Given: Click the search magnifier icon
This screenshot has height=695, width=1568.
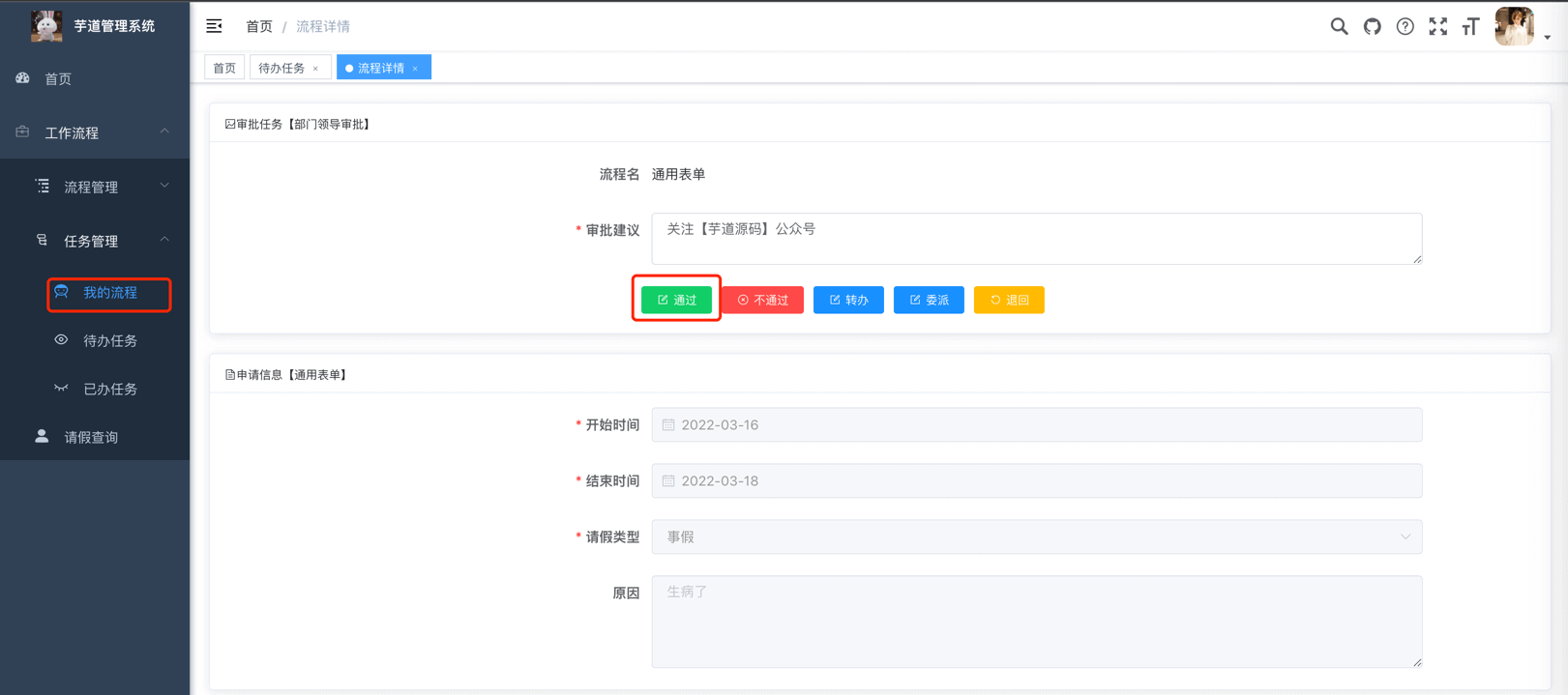Looking at the screenshot, I should [x=1339, y=27].
